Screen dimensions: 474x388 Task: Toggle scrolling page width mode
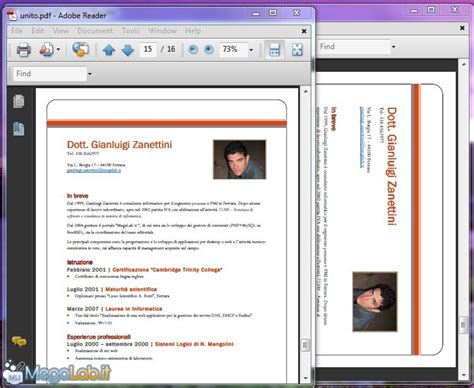point(274,50)
